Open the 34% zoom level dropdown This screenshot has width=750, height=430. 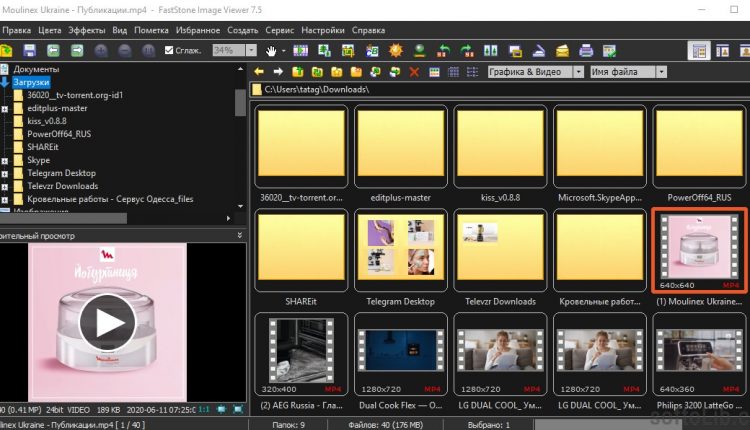pos(251,50)
